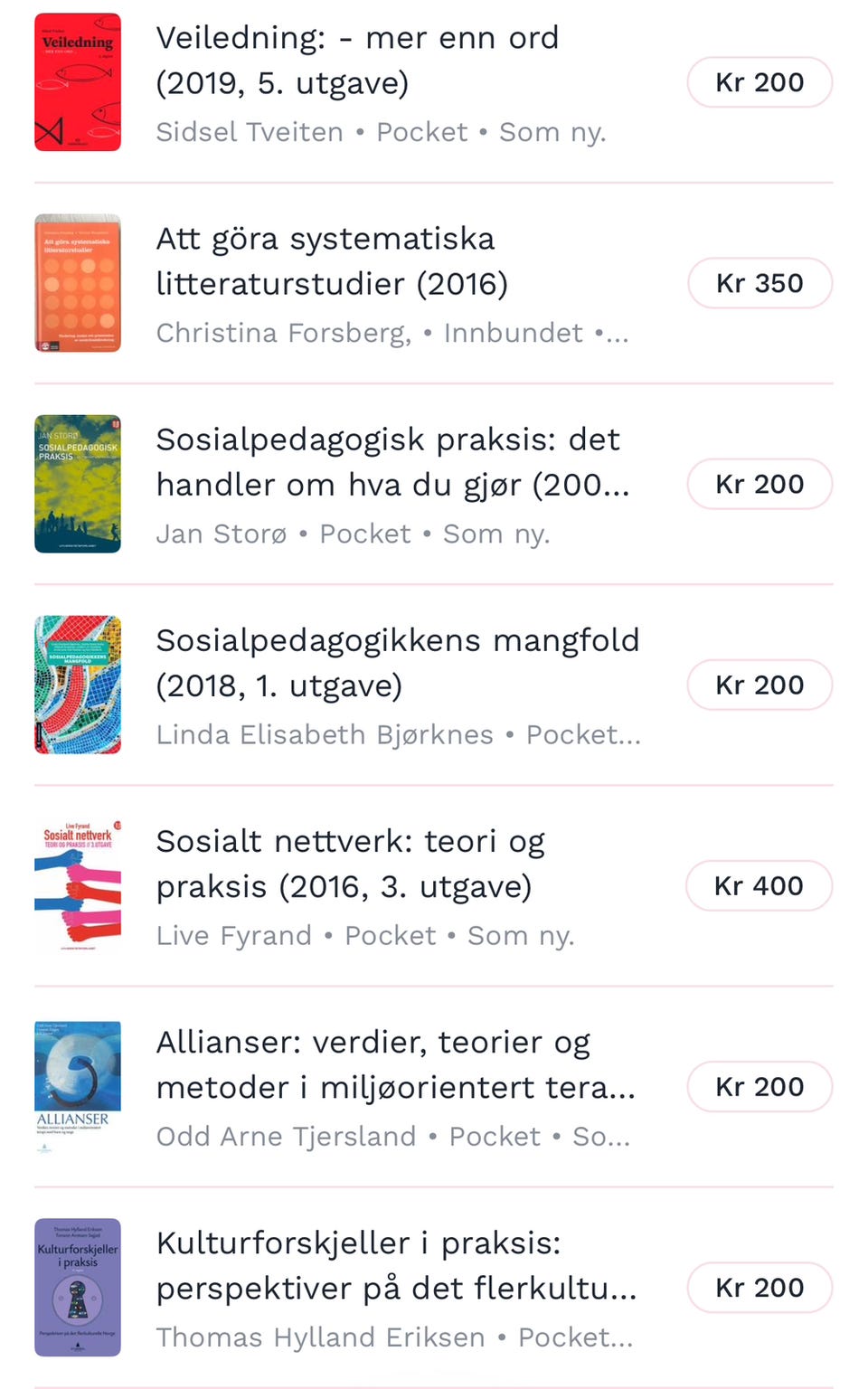
Task: Tap the purple Kulturforskjeller i praksis cover
Action: coord(78,1287)
